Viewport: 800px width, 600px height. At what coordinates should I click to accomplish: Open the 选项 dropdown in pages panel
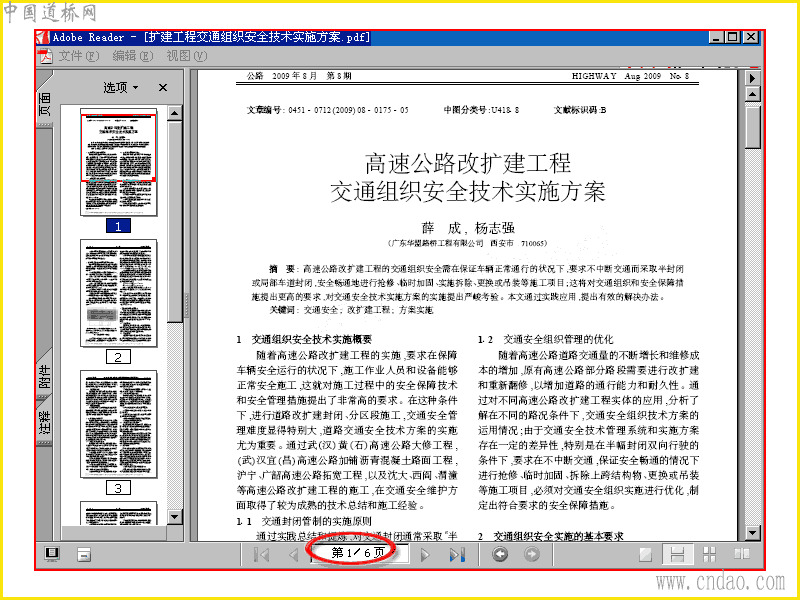pyautogui.click(x=121, y=87)
